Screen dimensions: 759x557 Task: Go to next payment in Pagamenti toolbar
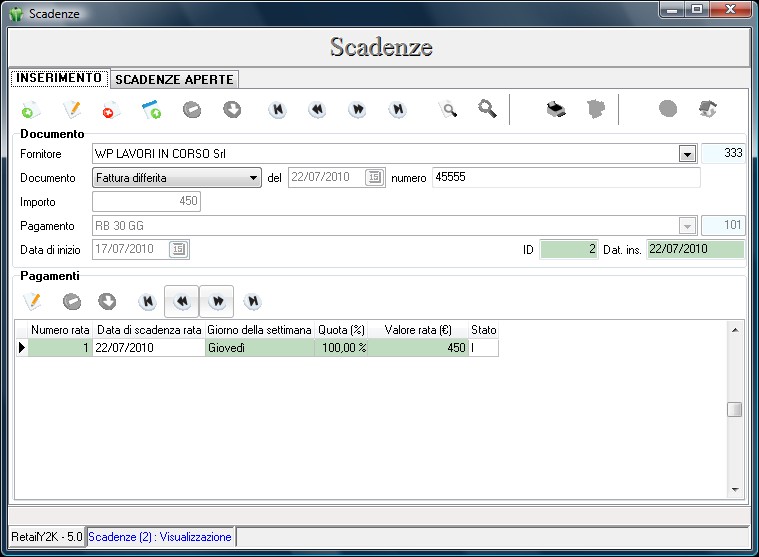click(x=217, y=301)
